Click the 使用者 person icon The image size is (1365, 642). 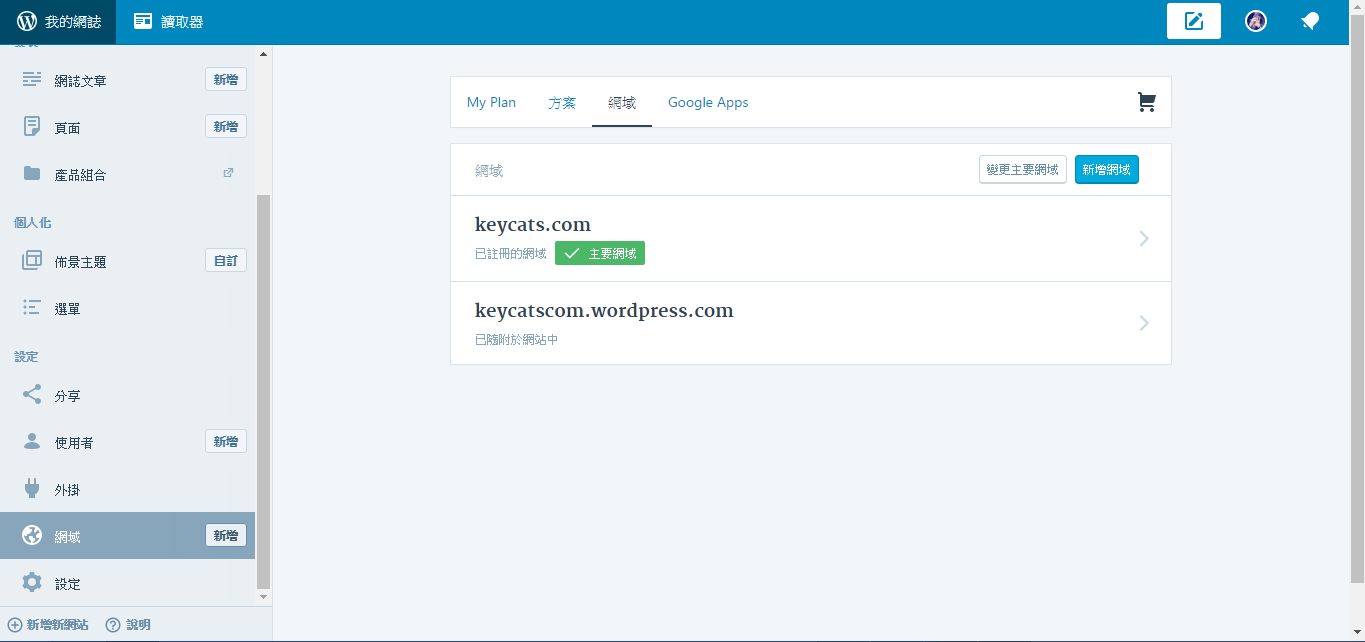pos(32,442)
